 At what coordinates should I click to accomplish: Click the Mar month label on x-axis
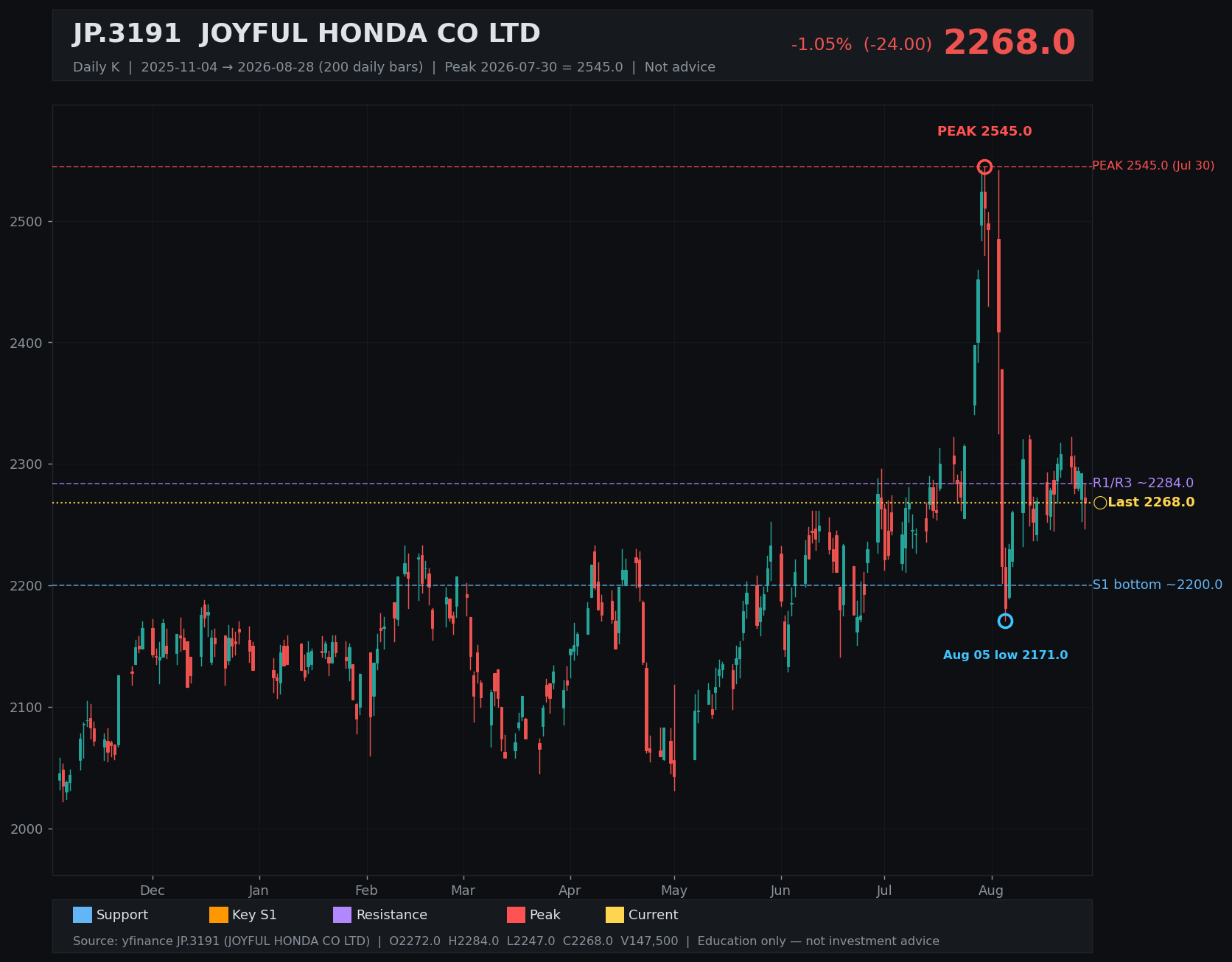(x=463, y=890)
